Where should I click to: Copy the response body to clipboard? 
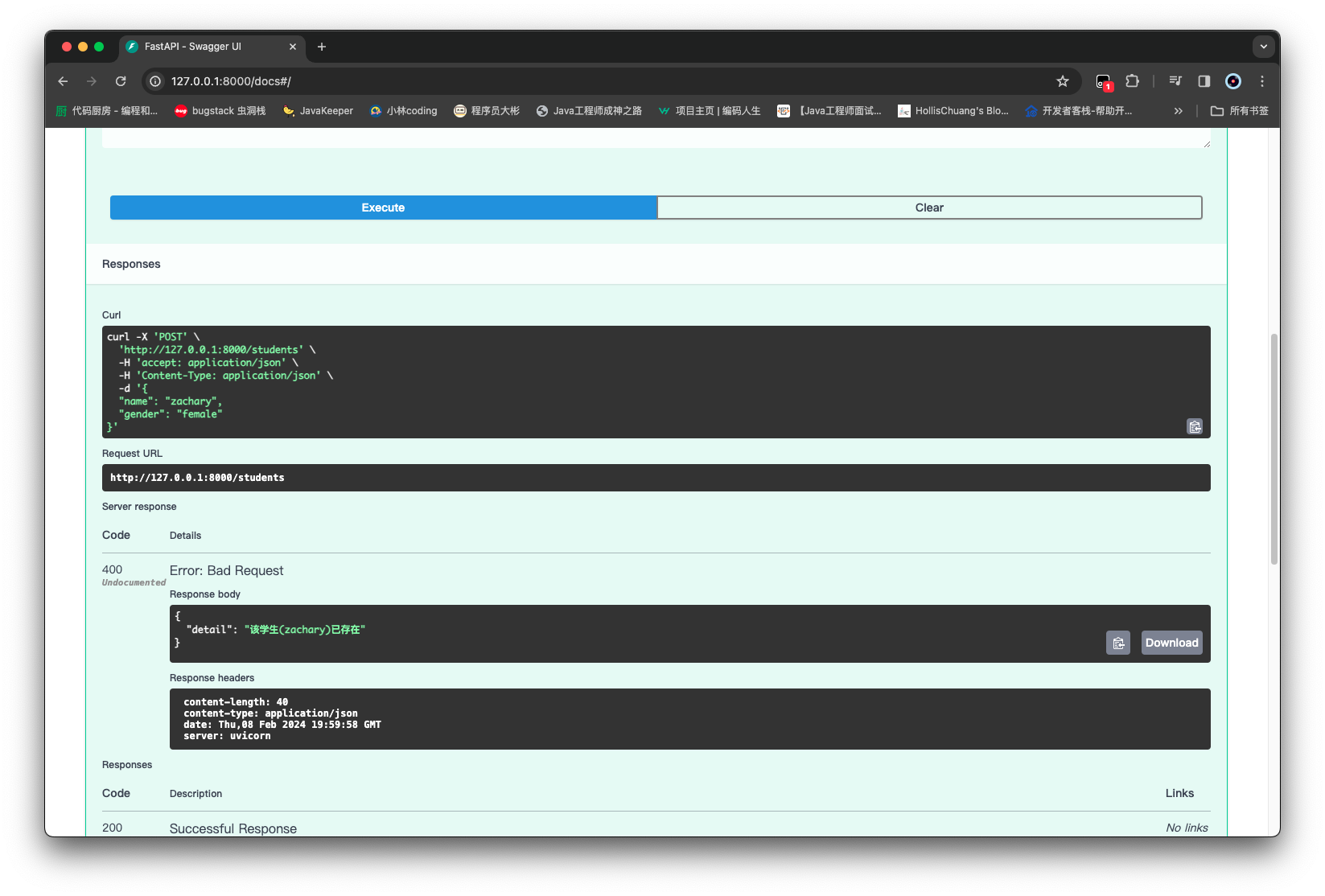click(x=1117, y=643)
